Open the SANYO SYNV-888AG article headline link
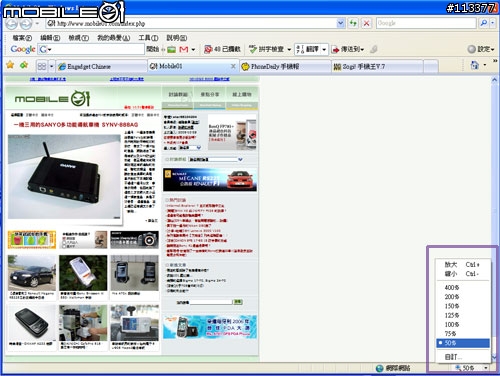Screen dimensions: 500x376 click(x=76, y=125)
